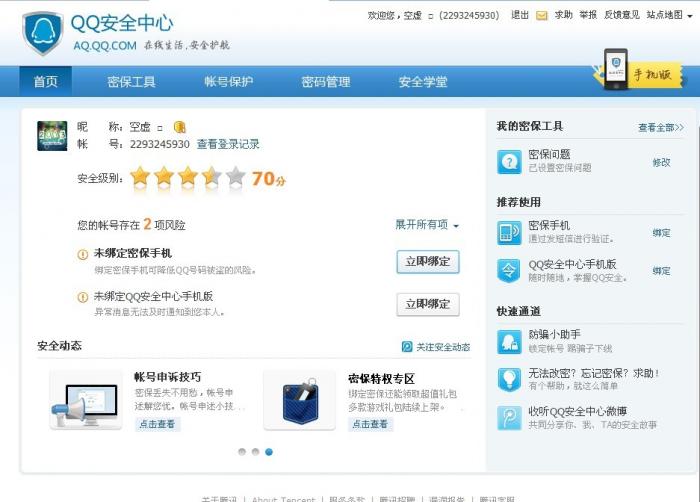The height and width of the screenshot is (502, 700).
Task: Click the About Tencent footer link
Action: point(283,499)
